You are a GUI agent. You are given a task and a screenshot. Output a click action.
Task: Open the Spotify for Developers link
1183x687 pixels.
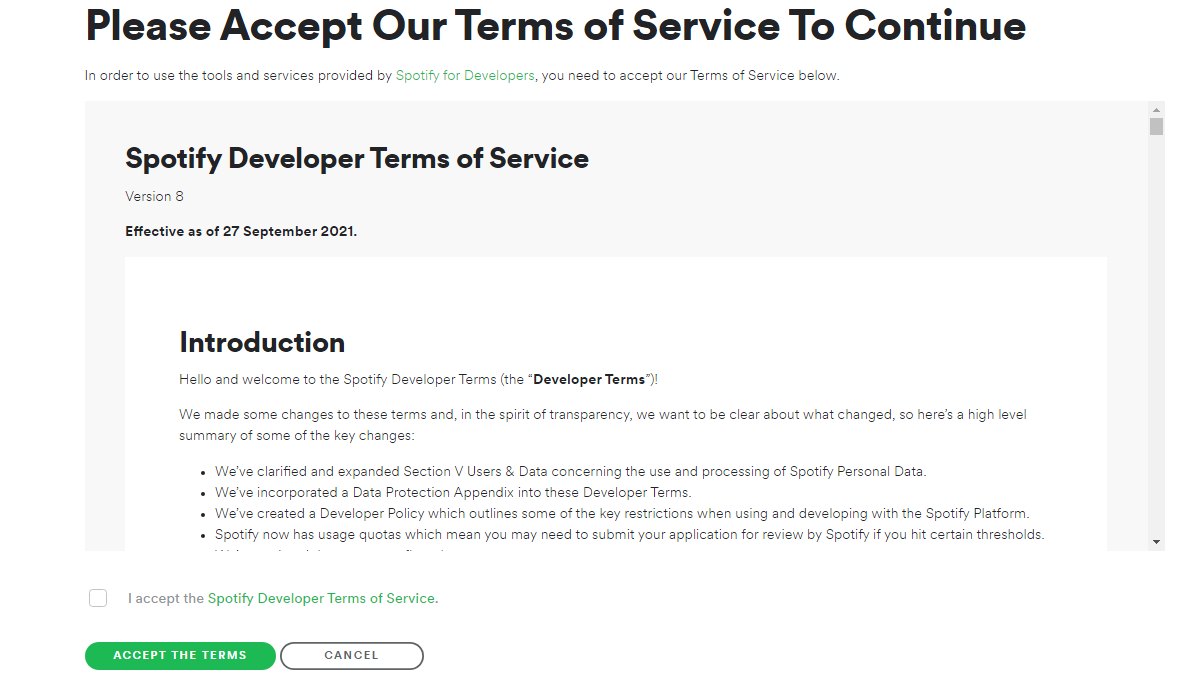click(x=465, y=75)
